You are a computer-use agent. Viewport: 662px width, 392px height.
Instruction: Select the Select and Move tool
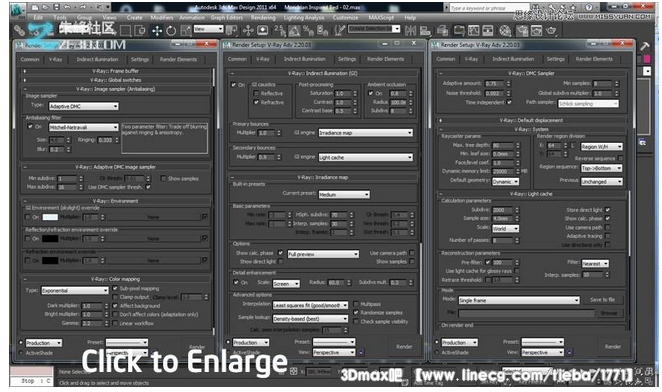point(157,31)
